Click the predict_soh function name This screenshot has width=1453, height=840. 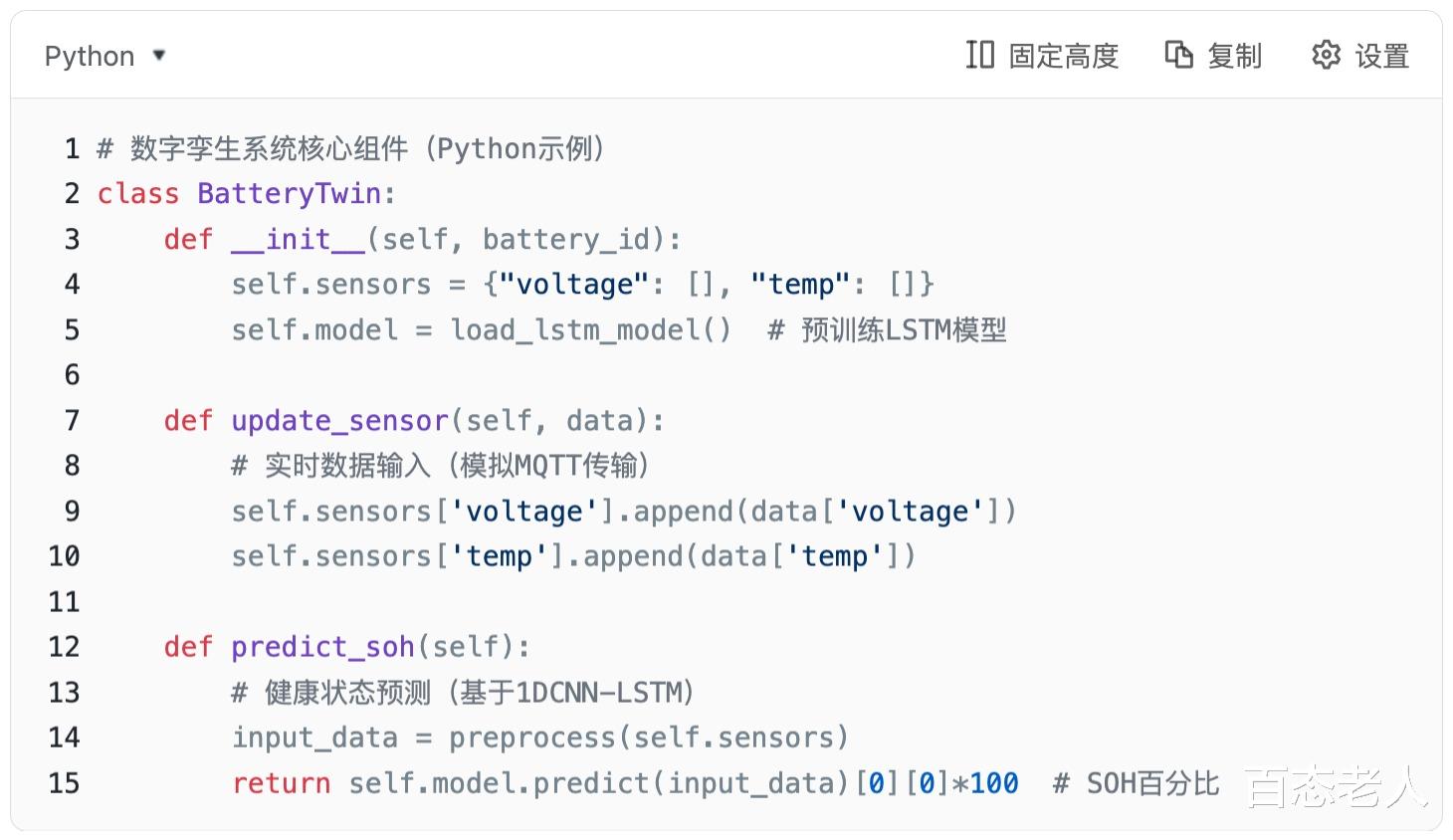coord(322,647)
